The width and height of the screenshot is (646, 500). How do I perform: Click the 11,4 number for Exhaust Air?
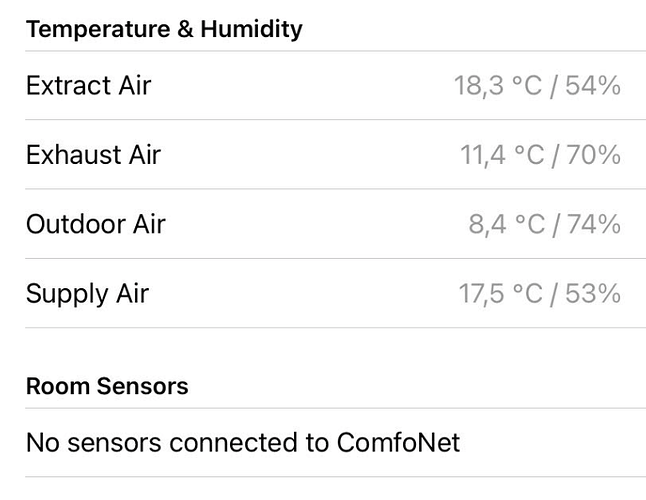(481, 155)
